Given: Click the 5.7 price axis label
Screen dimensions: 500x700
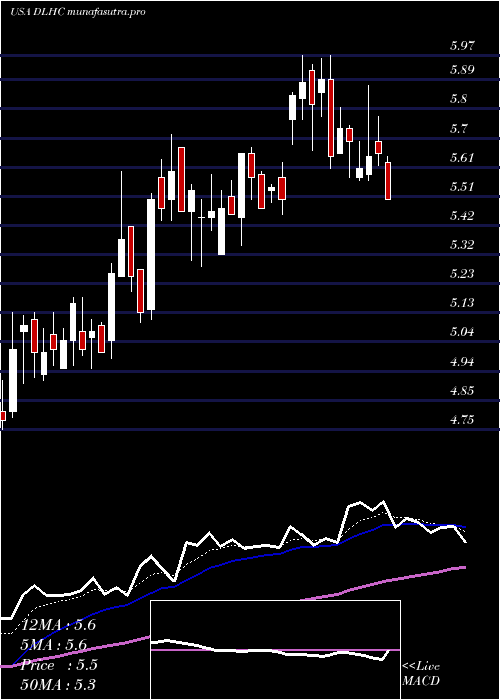Looking at the screenshot, I should [458, 129].
